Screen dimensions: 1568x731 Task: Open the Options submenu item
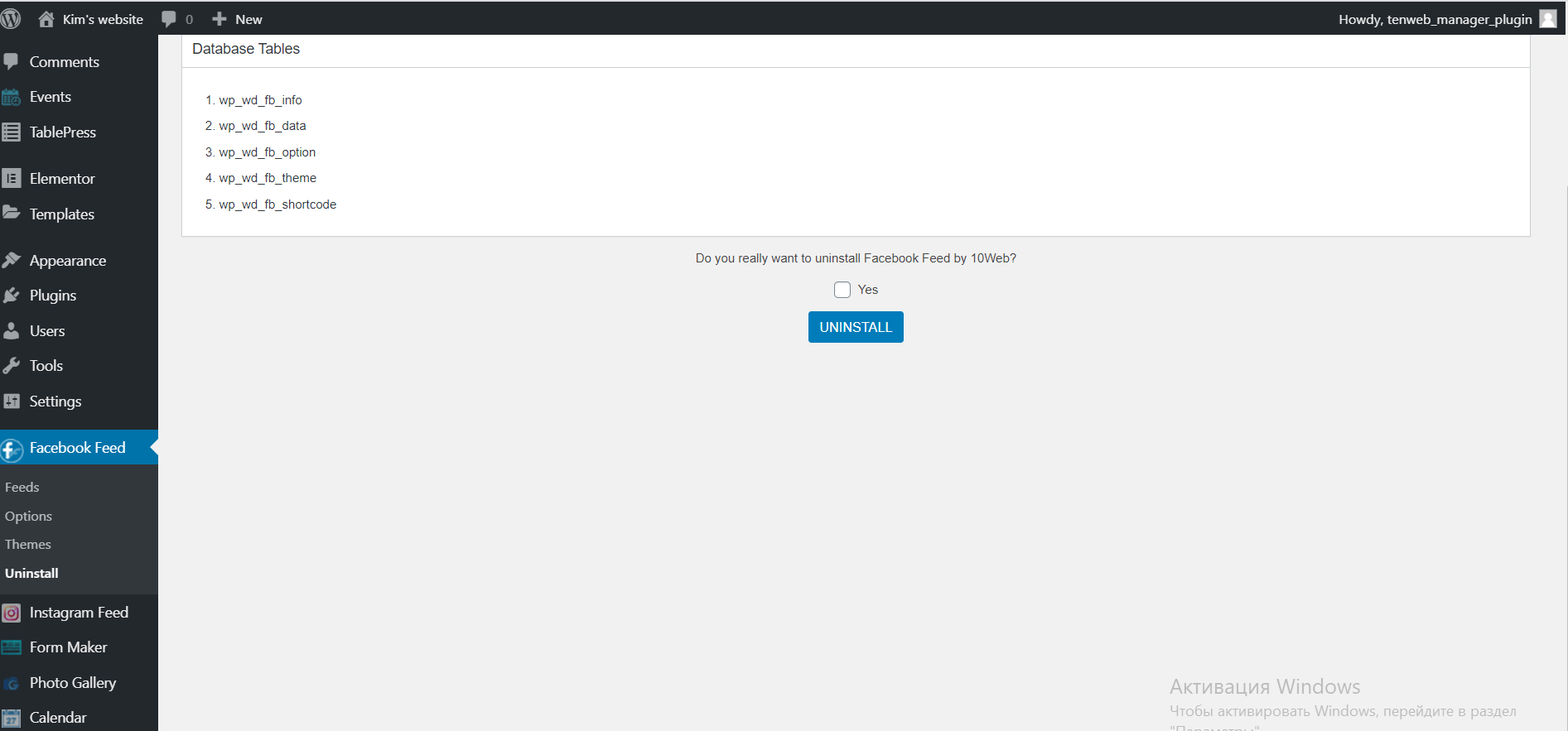click(28, 517)
